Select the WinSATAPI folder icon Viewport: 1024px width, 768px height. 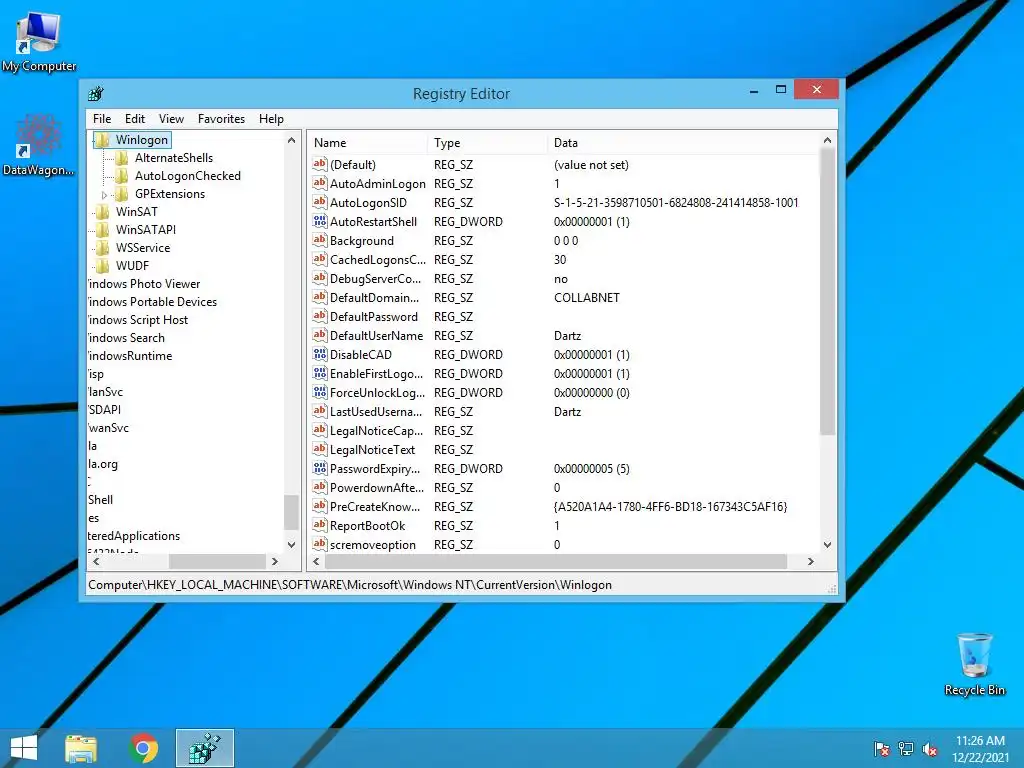pos(103,230)
